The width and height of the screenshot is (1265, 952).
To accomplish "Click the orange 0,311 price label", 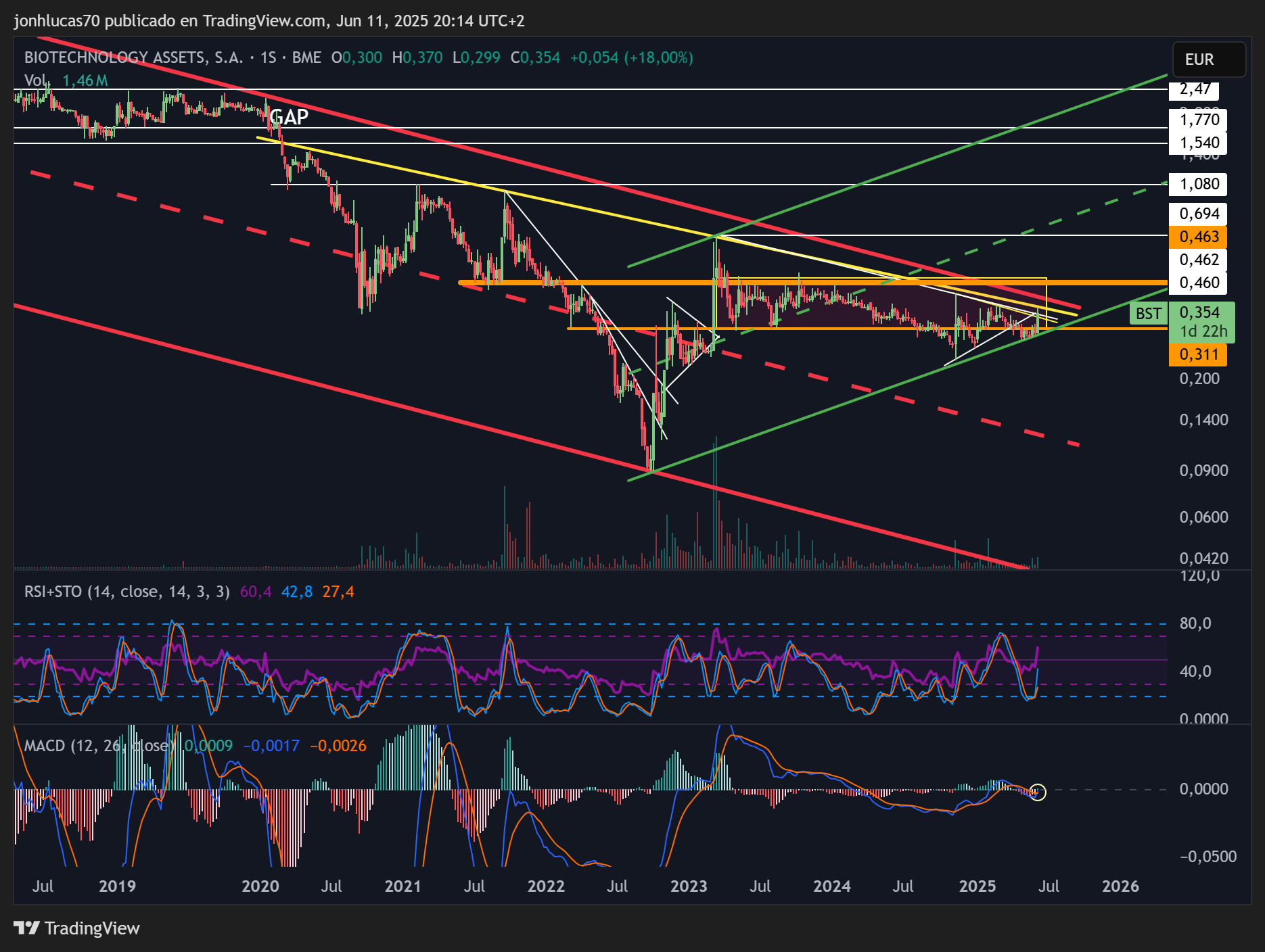I will (1198, 354).
